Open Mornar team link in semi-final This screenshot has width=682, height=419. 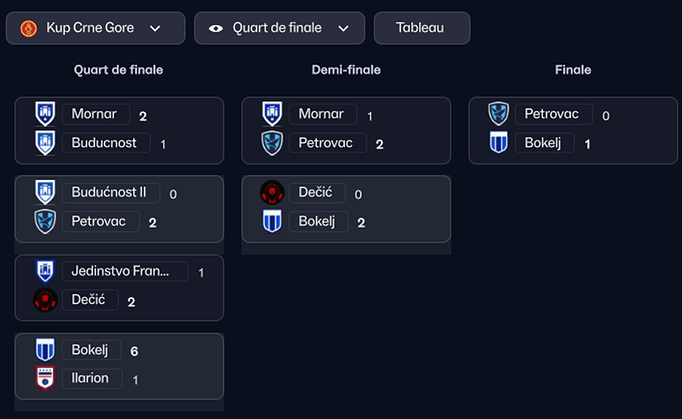click(x=322, y=114)
